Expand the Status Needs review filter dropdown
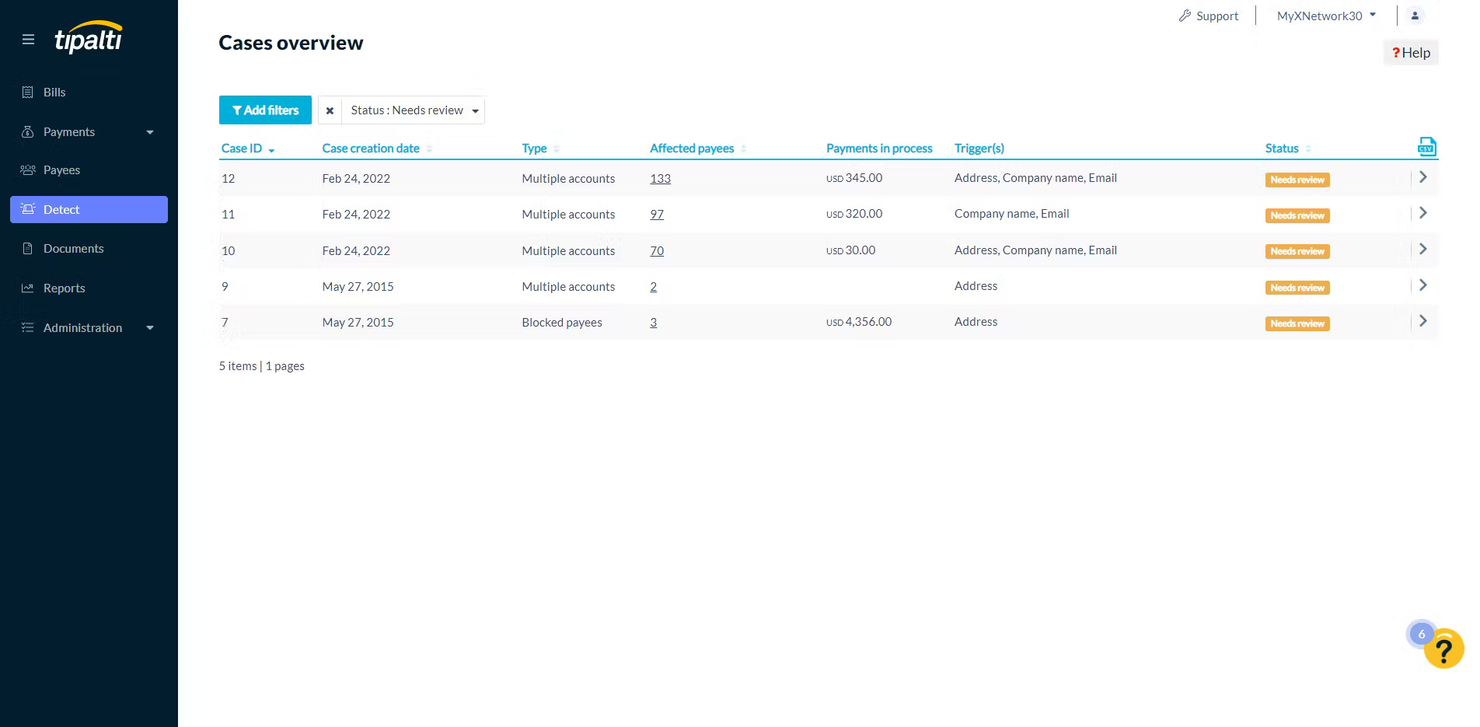This screenshot has height=727, width=1480. (x=474, y=110)
